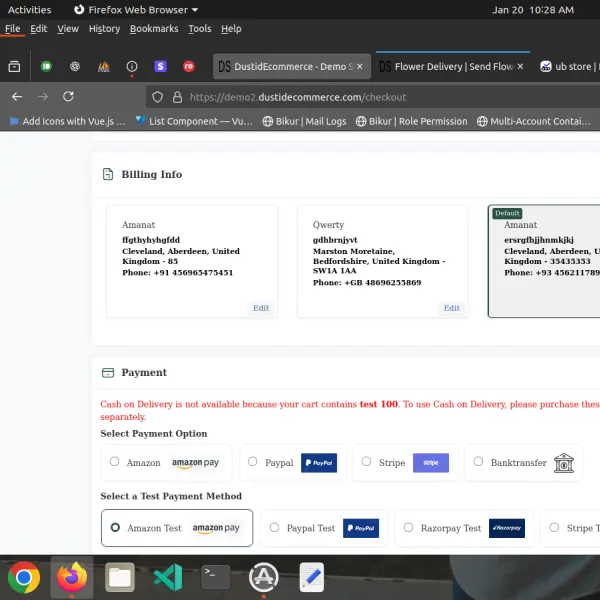Open Visual Studio Code from the dock
The width and height of the screenshot is (600, 600).
tap(167, 577)
